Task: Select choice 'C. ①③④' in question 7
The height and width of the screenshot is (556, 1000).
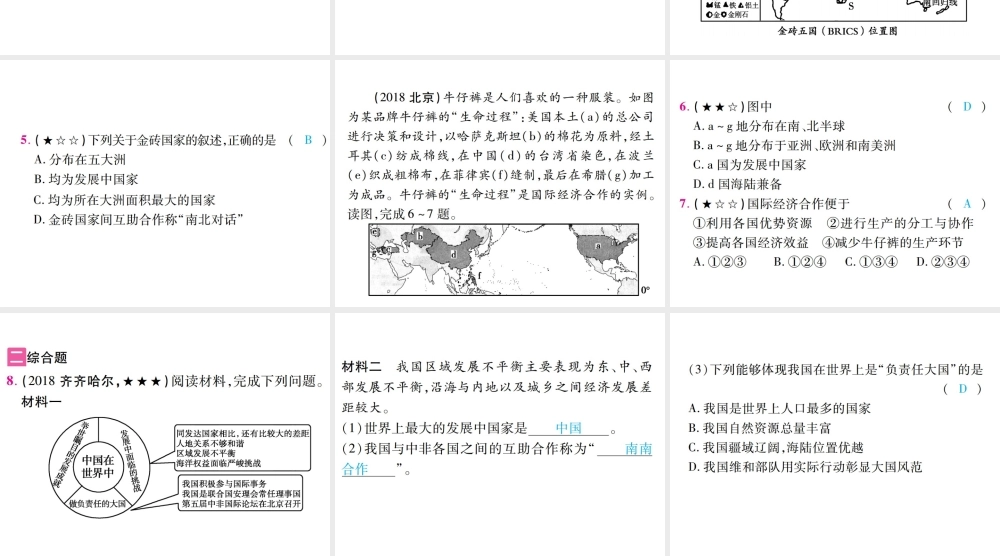Action: point(871,262)
